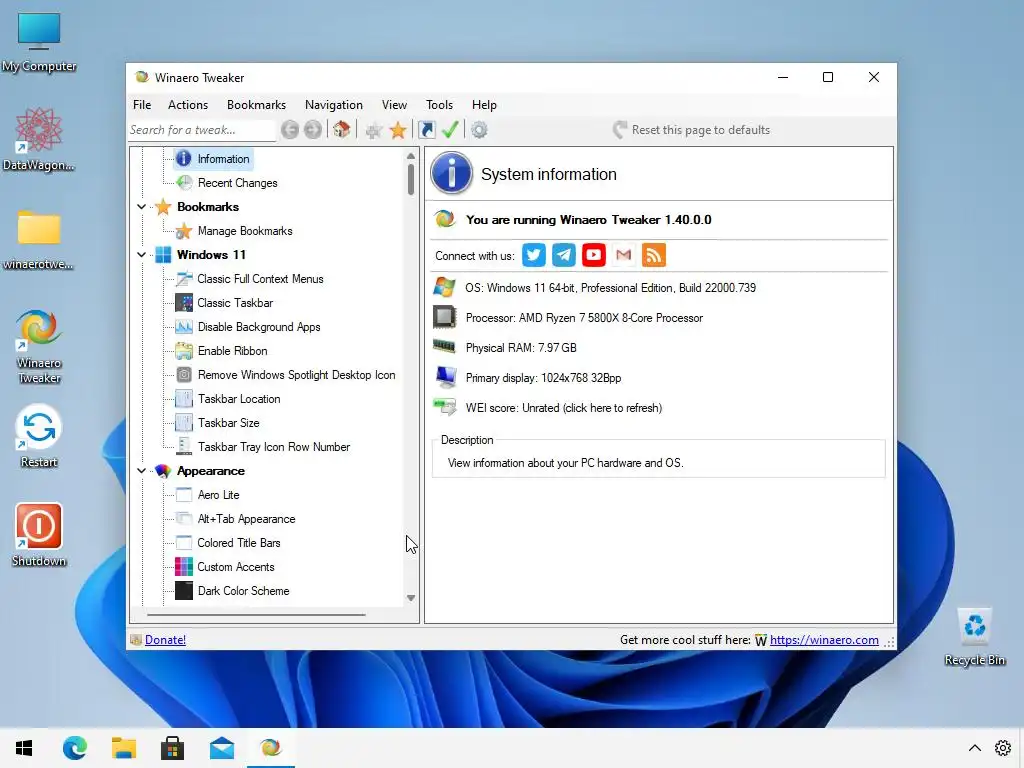1024x768 pixels.
Task: Click the Donate! link
Action: [x=165, y=640]
